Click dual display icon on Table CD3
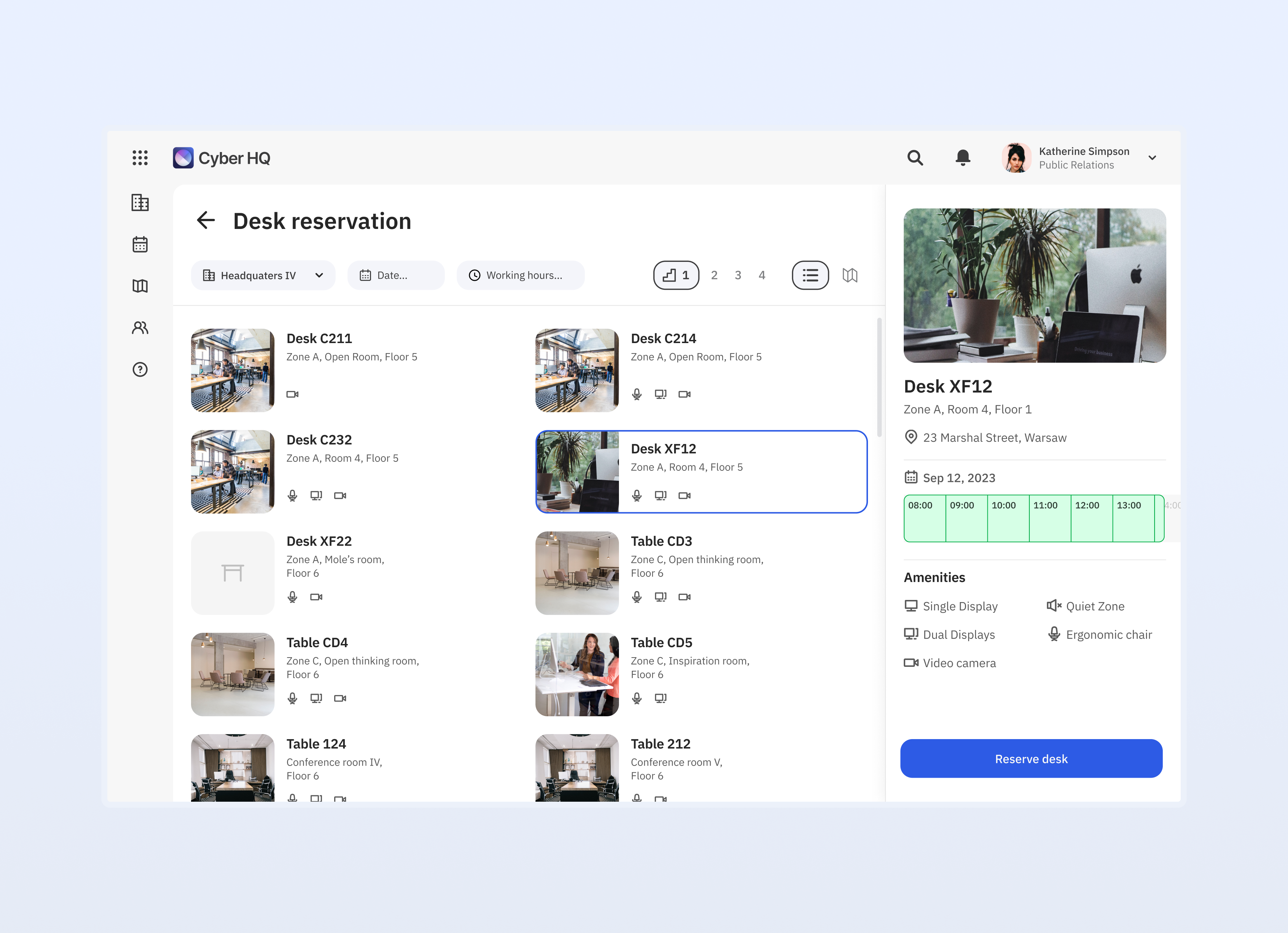Viewport: 1288px width, 933px height. (x=660, y=597)
